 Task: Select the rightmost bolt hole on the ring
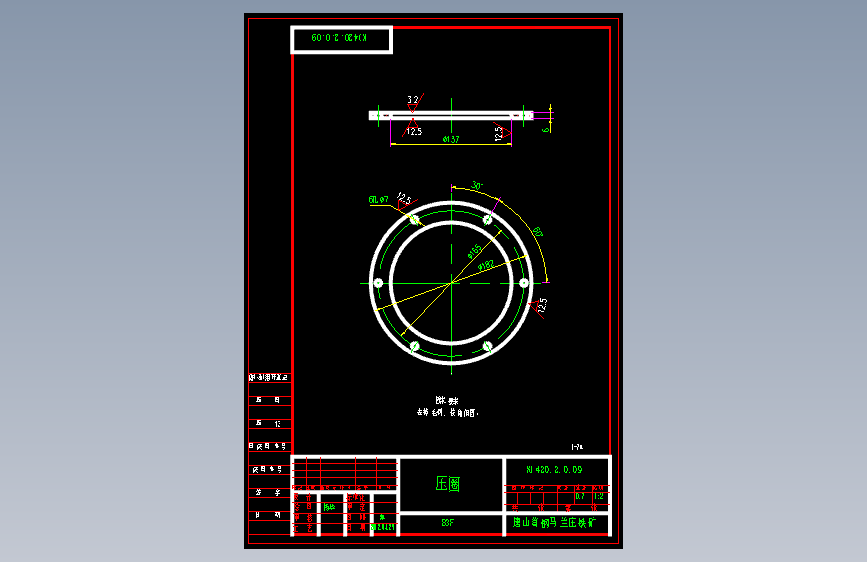point(524,283)
